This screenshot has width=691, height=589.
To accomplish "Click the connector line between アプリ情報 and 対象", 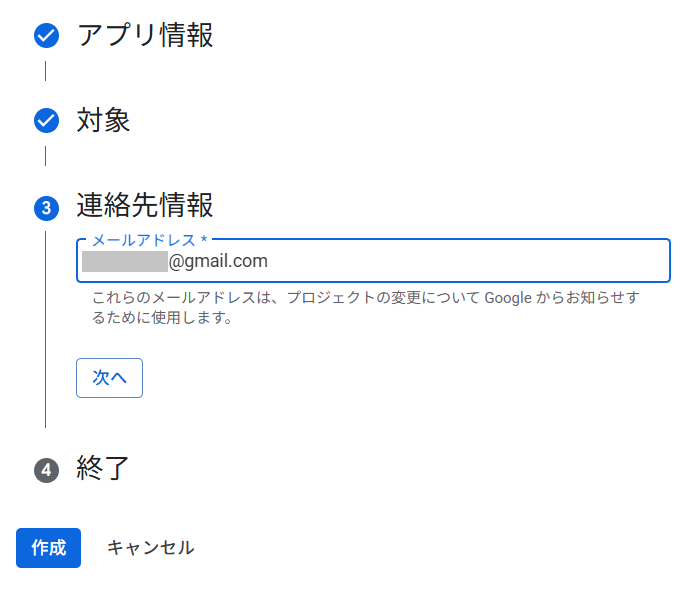I will (46, 71).
